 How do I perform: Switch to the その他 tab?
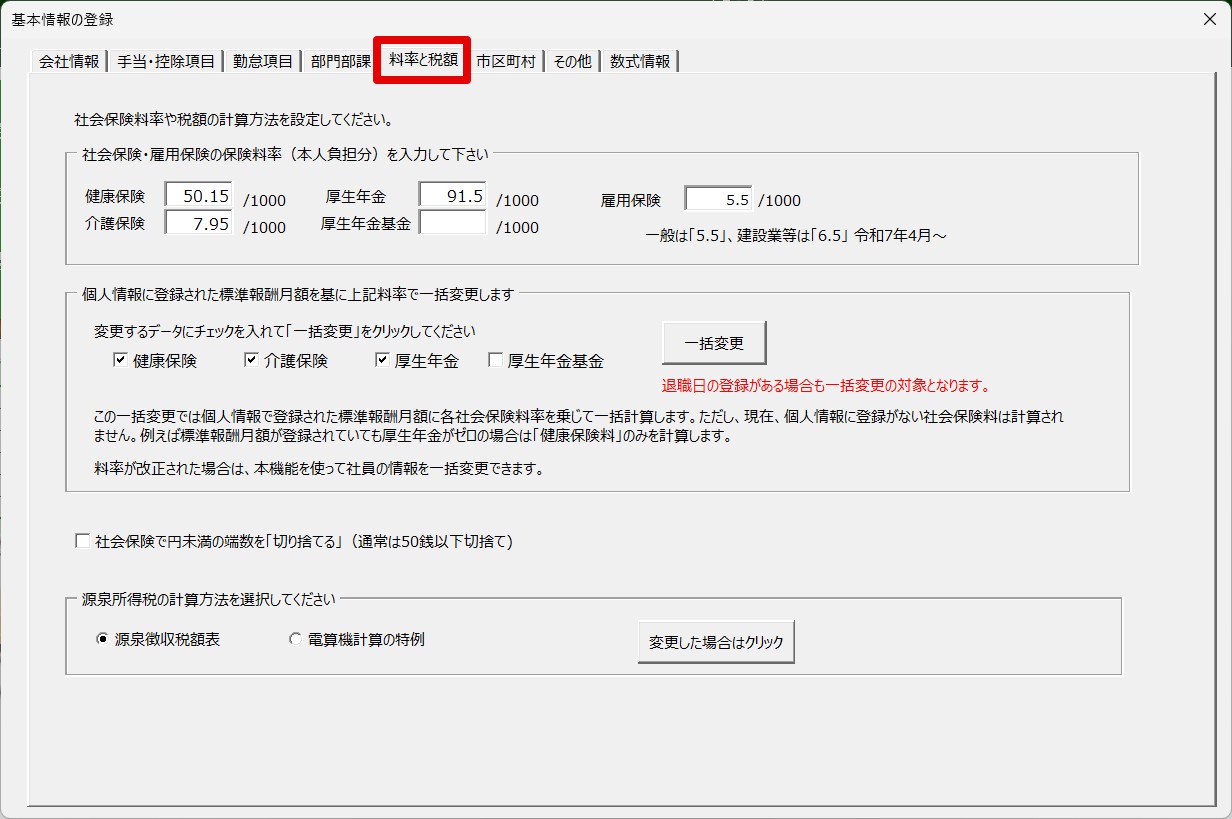pos(572,62)
